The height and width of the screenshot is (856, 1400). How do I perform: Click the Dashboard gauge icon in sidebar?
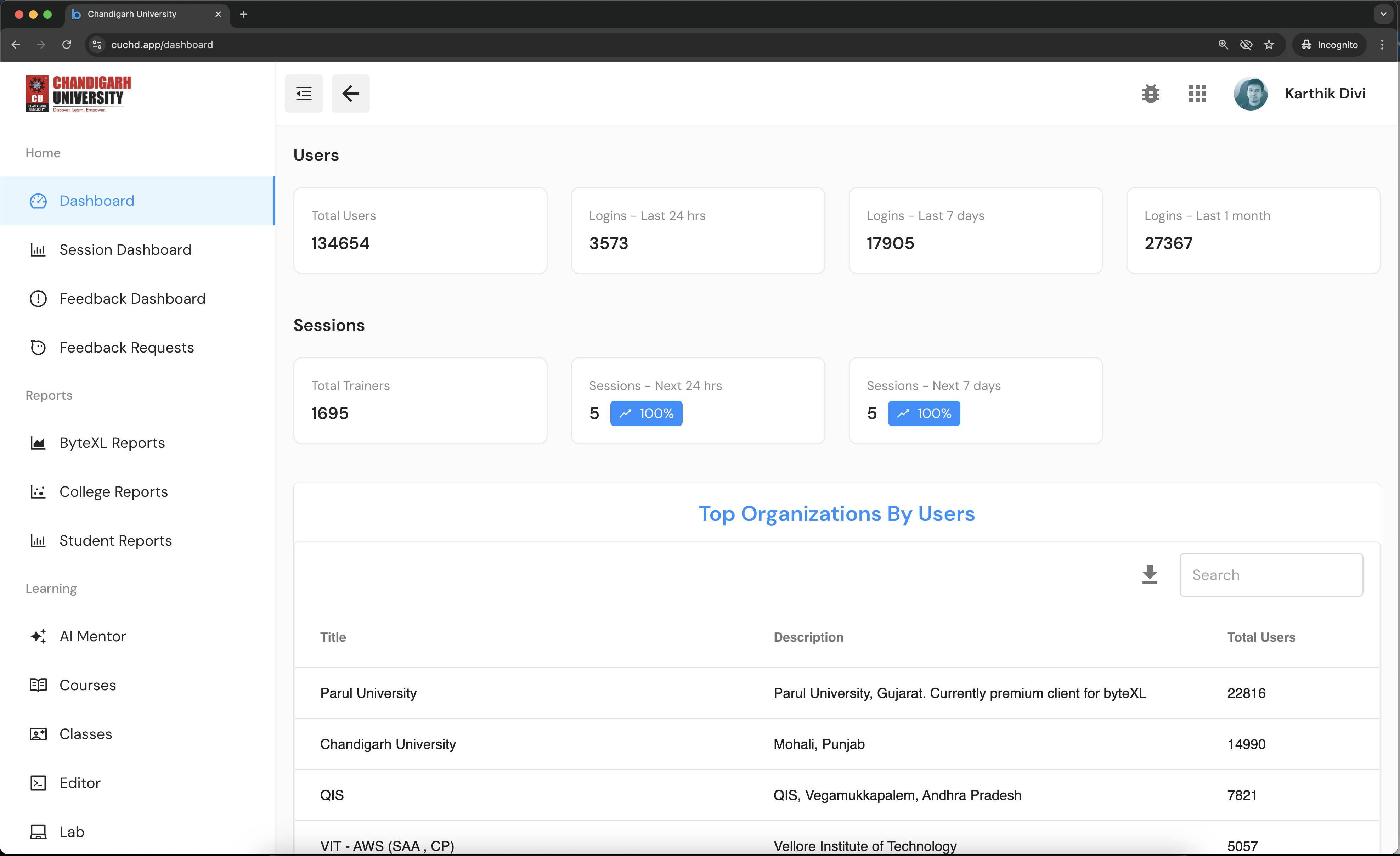[x=38, y=201]
